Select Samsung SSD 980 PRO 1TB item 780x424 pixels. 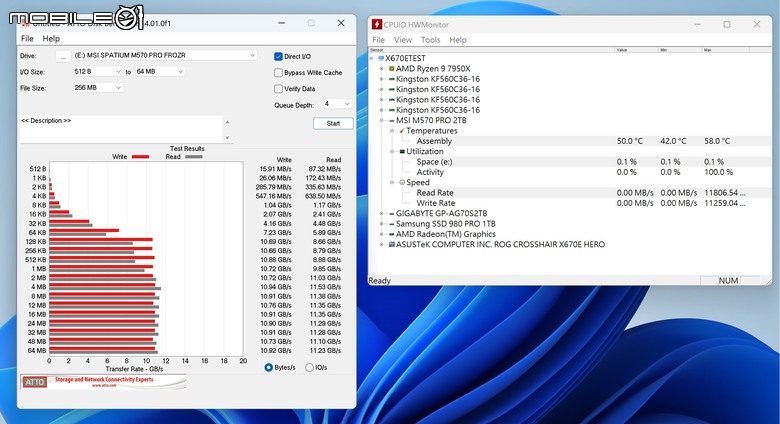click(445, 224)
